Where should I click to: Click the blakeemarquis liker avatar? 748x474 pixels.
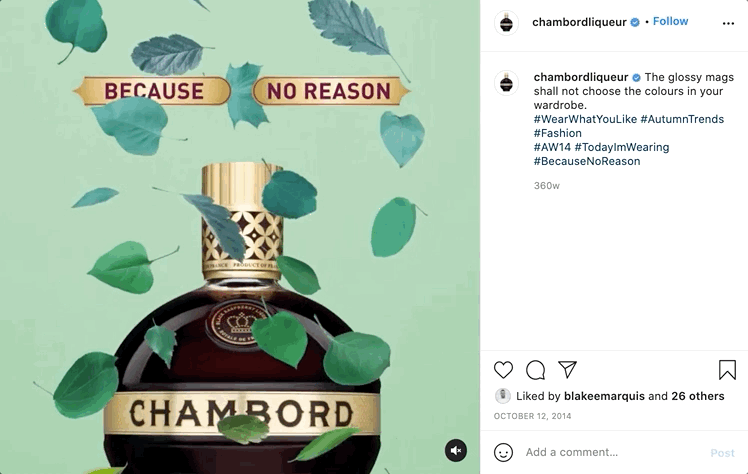coord(502,396)
